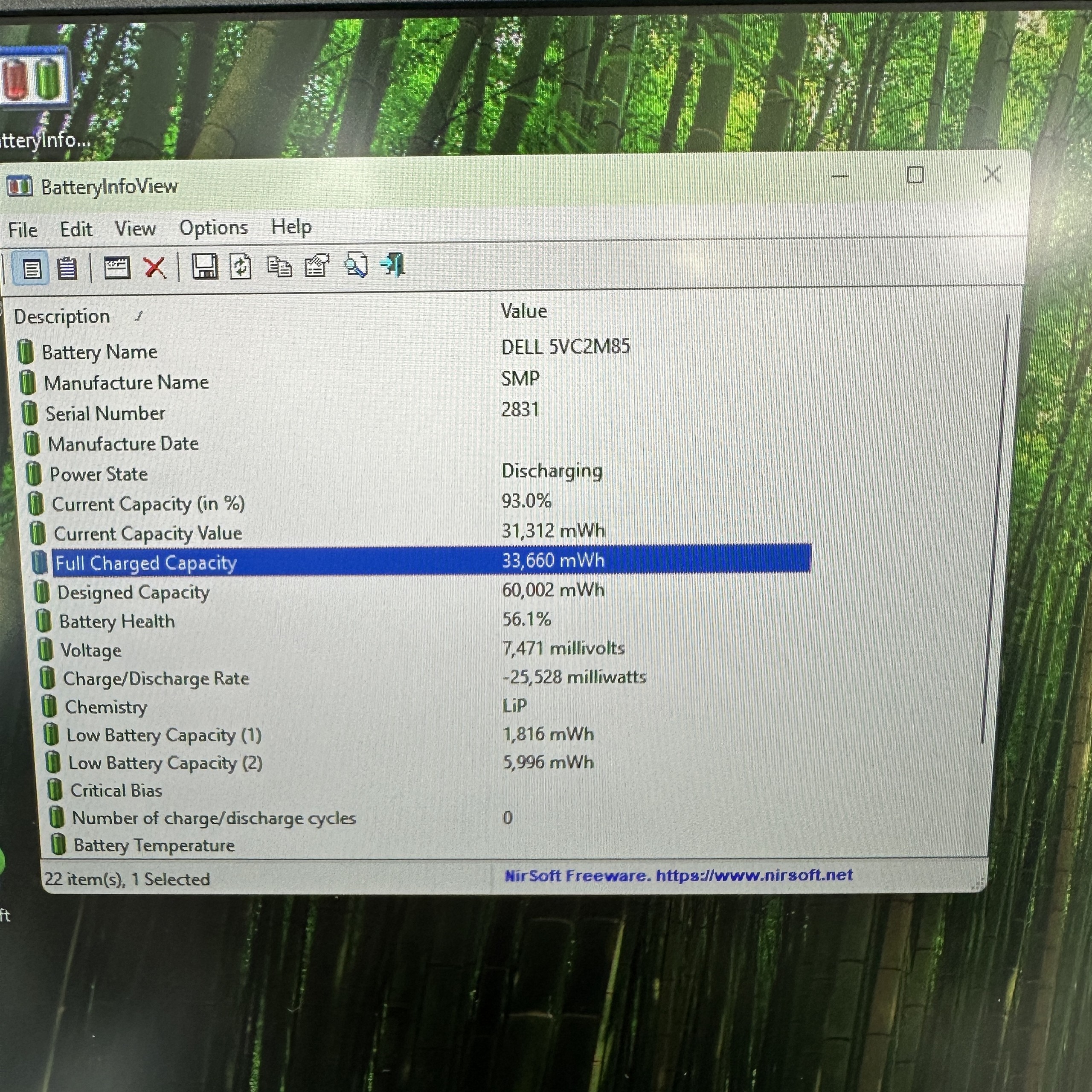Click the refresh toolbar icon
This screenshot has width=1092, height=1092.
pyautogui.click(x=241, y=266)
